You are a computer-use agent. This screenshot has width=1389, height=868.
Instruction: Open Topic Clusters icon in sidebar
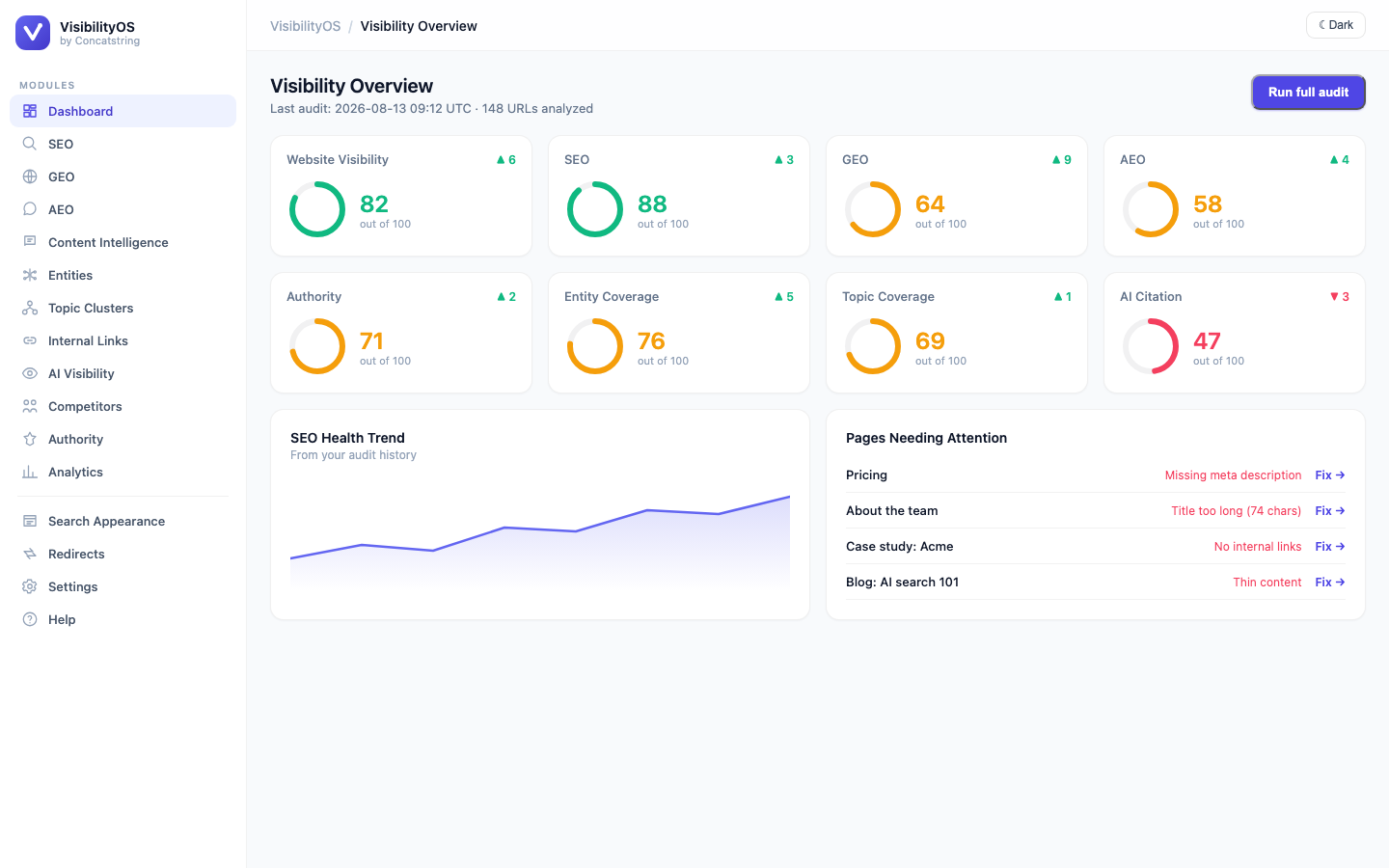30,308
